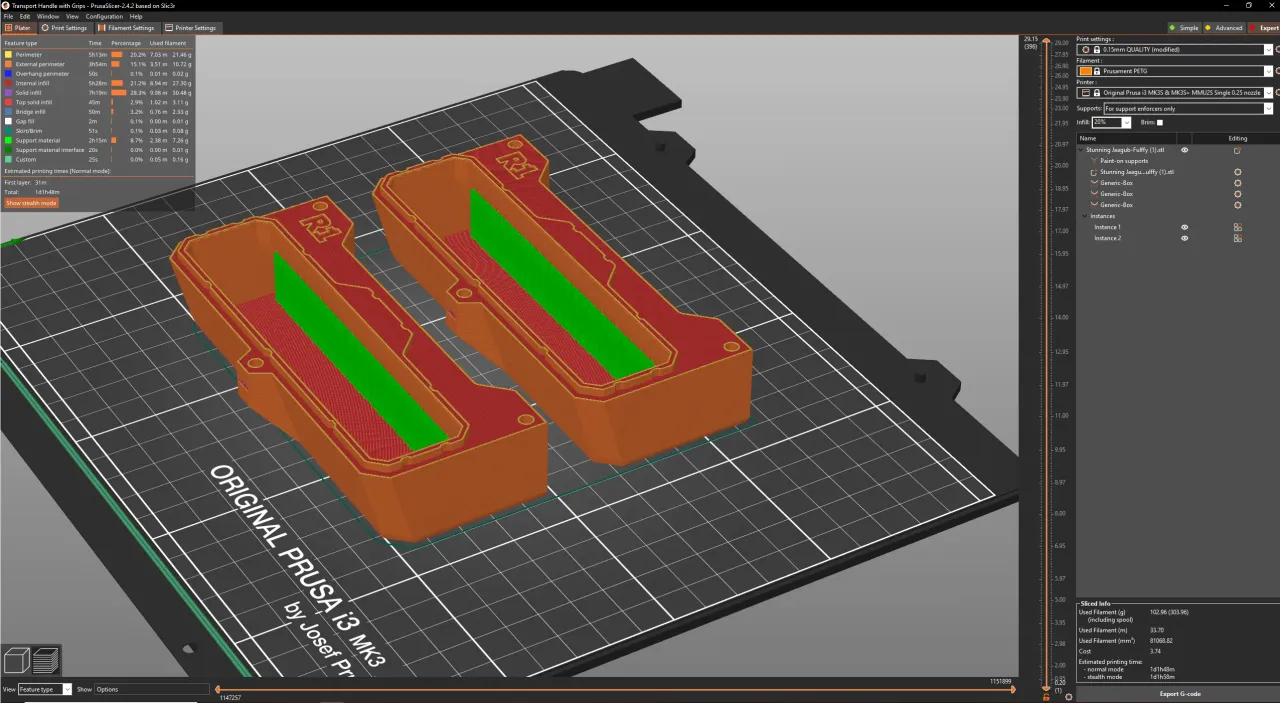Click editing icon for Stunning Jaagub-Fulffy object
This screenshot has width=1280, height=703.
[1237, 150]
